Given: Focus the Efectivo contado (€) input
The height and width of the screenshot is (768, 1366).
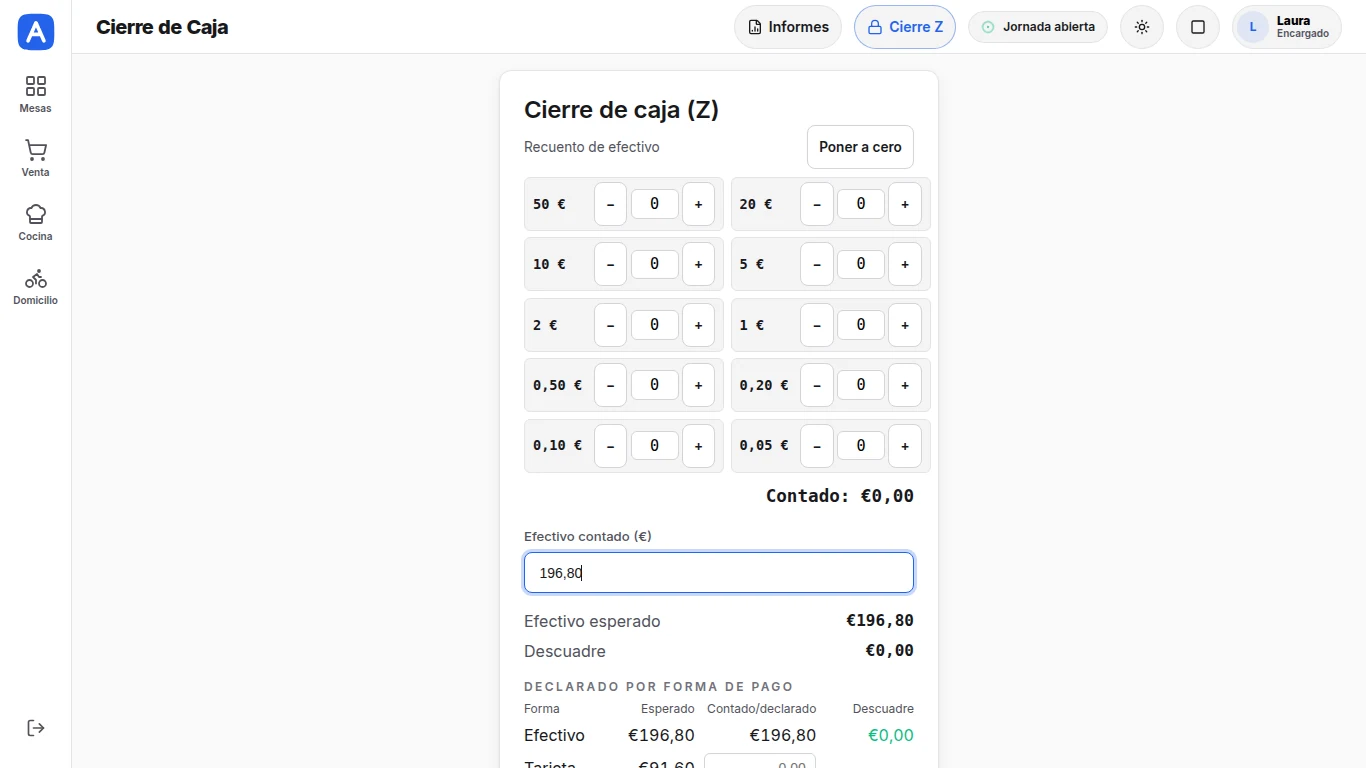Looking at the screenshot, I should pyautogui.click(x=719, y=573).
